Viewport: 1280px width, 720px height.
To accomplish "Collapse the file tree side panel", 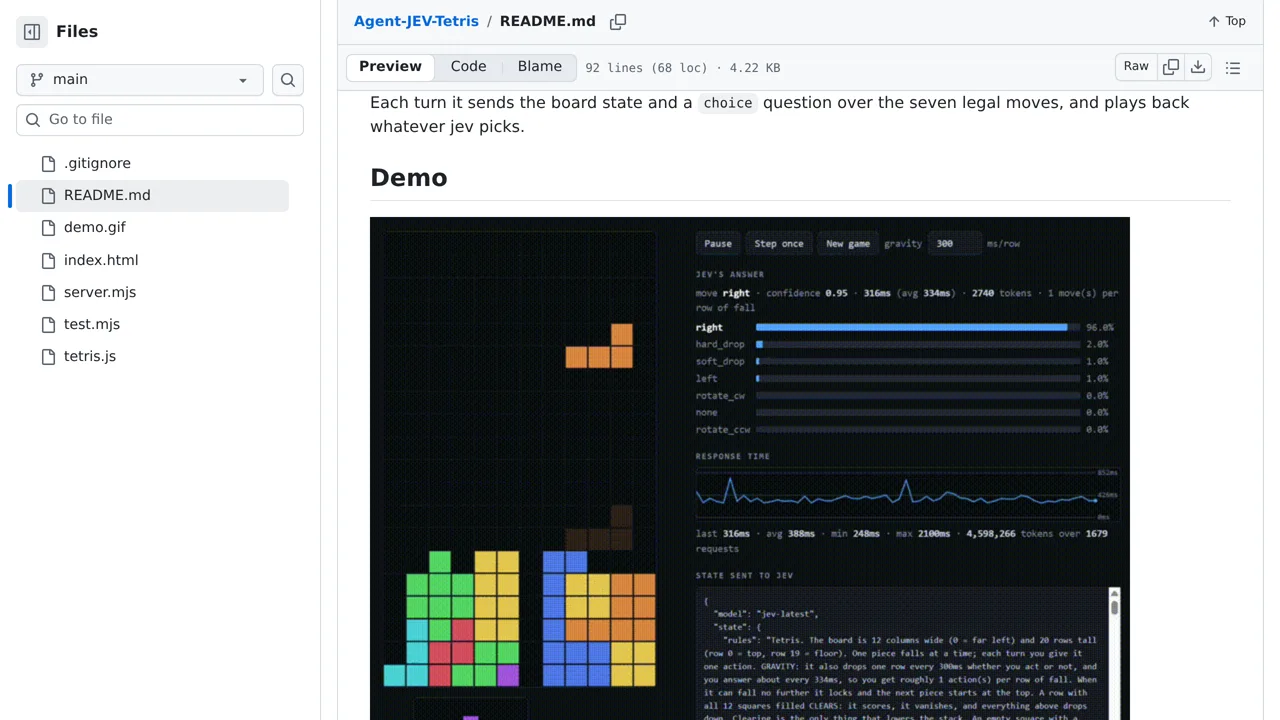I will pos(32,32).
